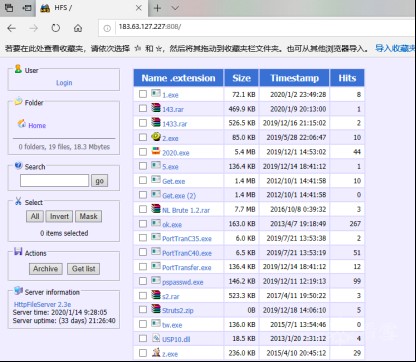
Task: Click the 267 hits cell for ok.exe
Action: [x=347, y=223]
